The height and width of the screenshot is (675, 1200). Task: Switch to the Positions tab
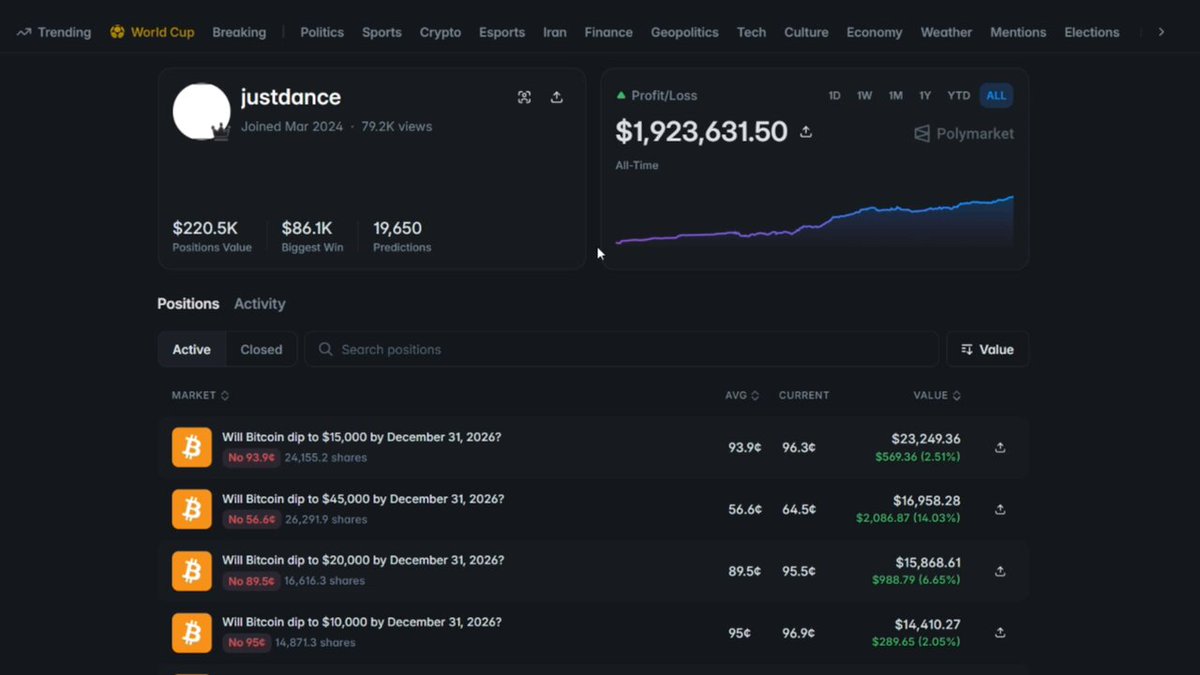click(188, 304)
